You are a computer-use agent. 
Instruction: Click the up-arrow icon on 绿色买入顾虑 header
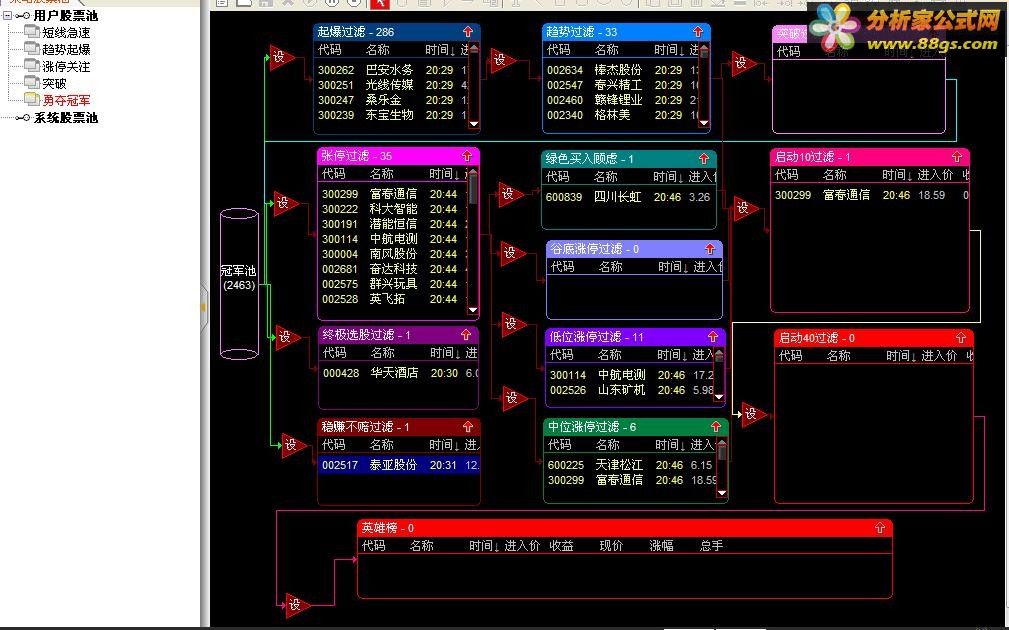click(704, 158)
